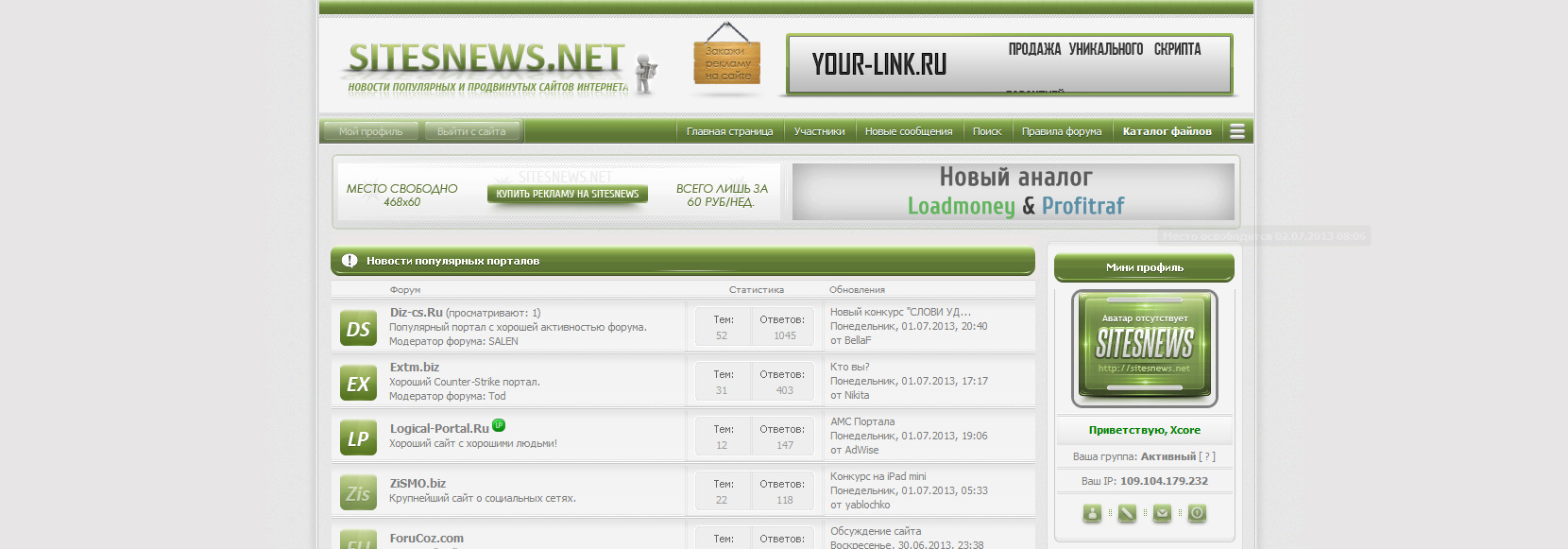Click the wooden 'Закажи рекламу на сайте' sign

[727, 60]
